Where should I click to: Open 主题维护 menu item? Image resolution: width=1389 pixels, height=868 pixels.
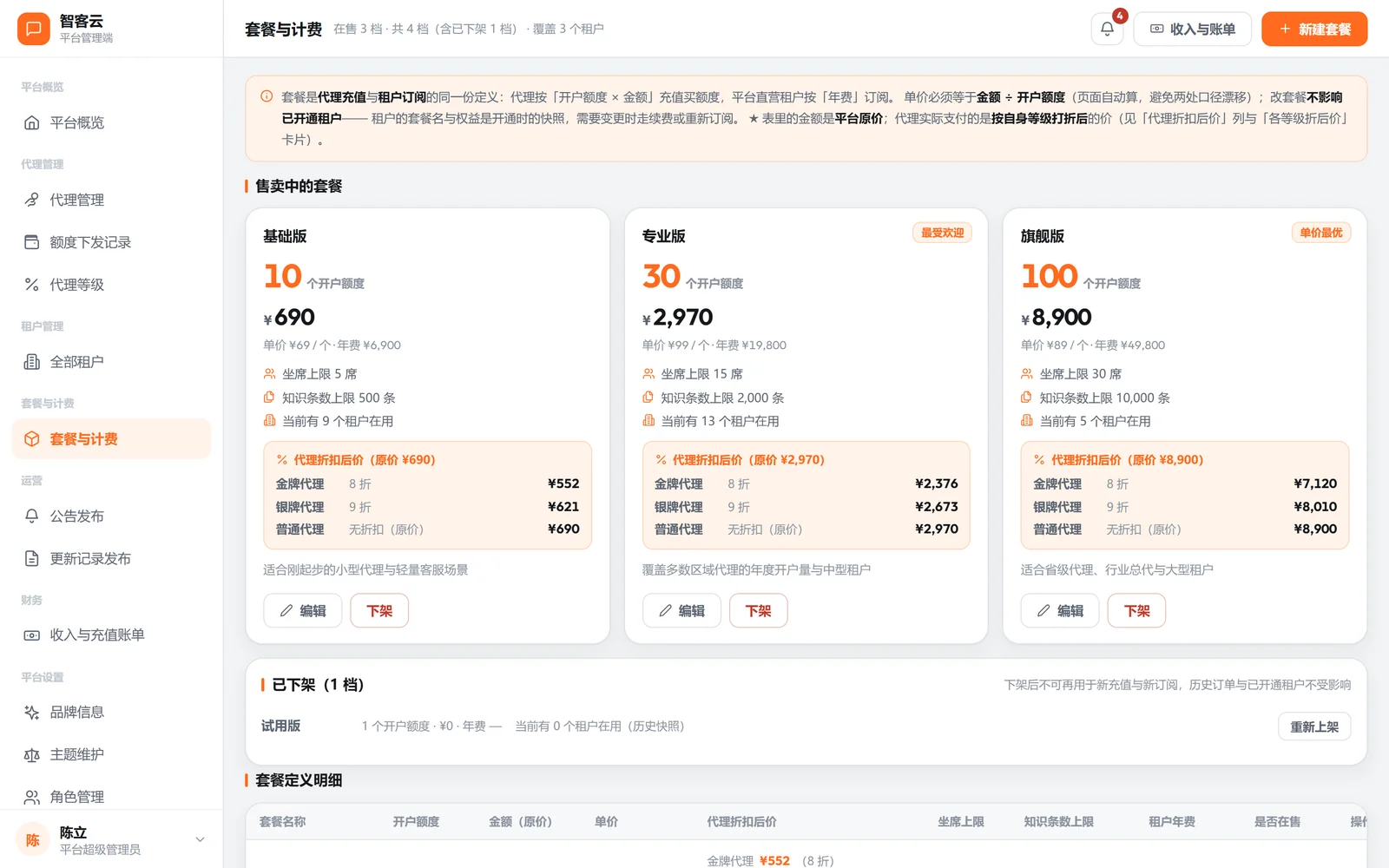(111, 755)
